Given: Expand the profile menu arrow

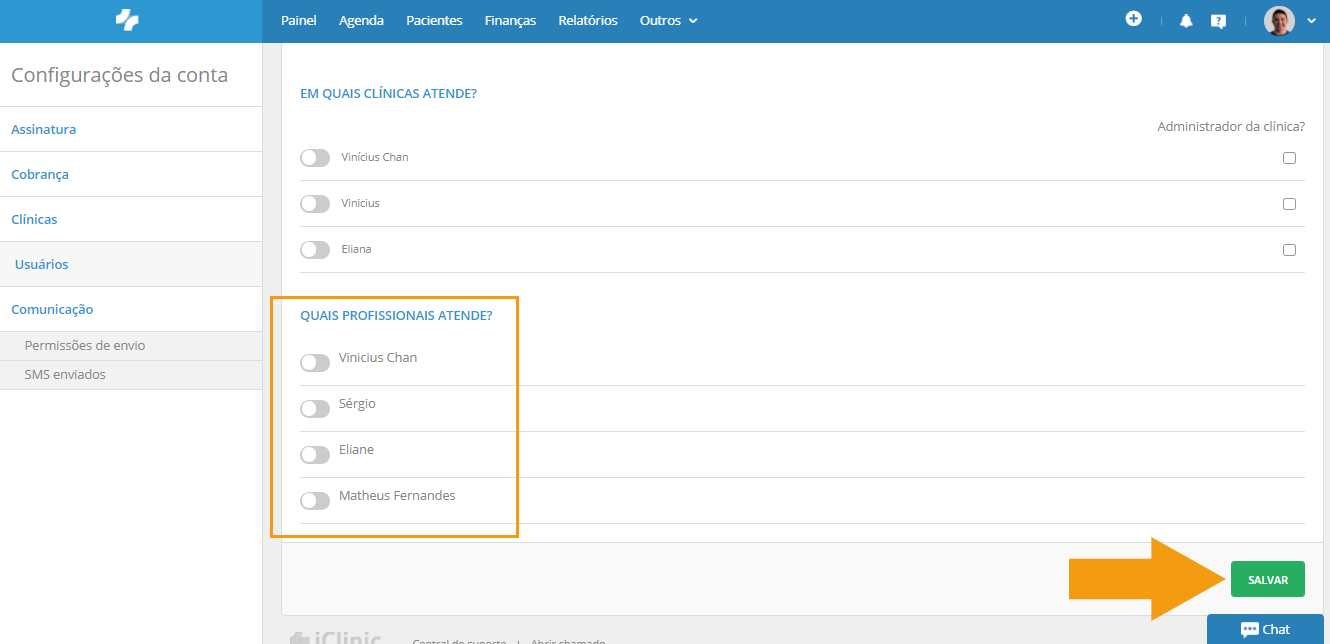Looking at the screenshot, I should point(1311,20).
